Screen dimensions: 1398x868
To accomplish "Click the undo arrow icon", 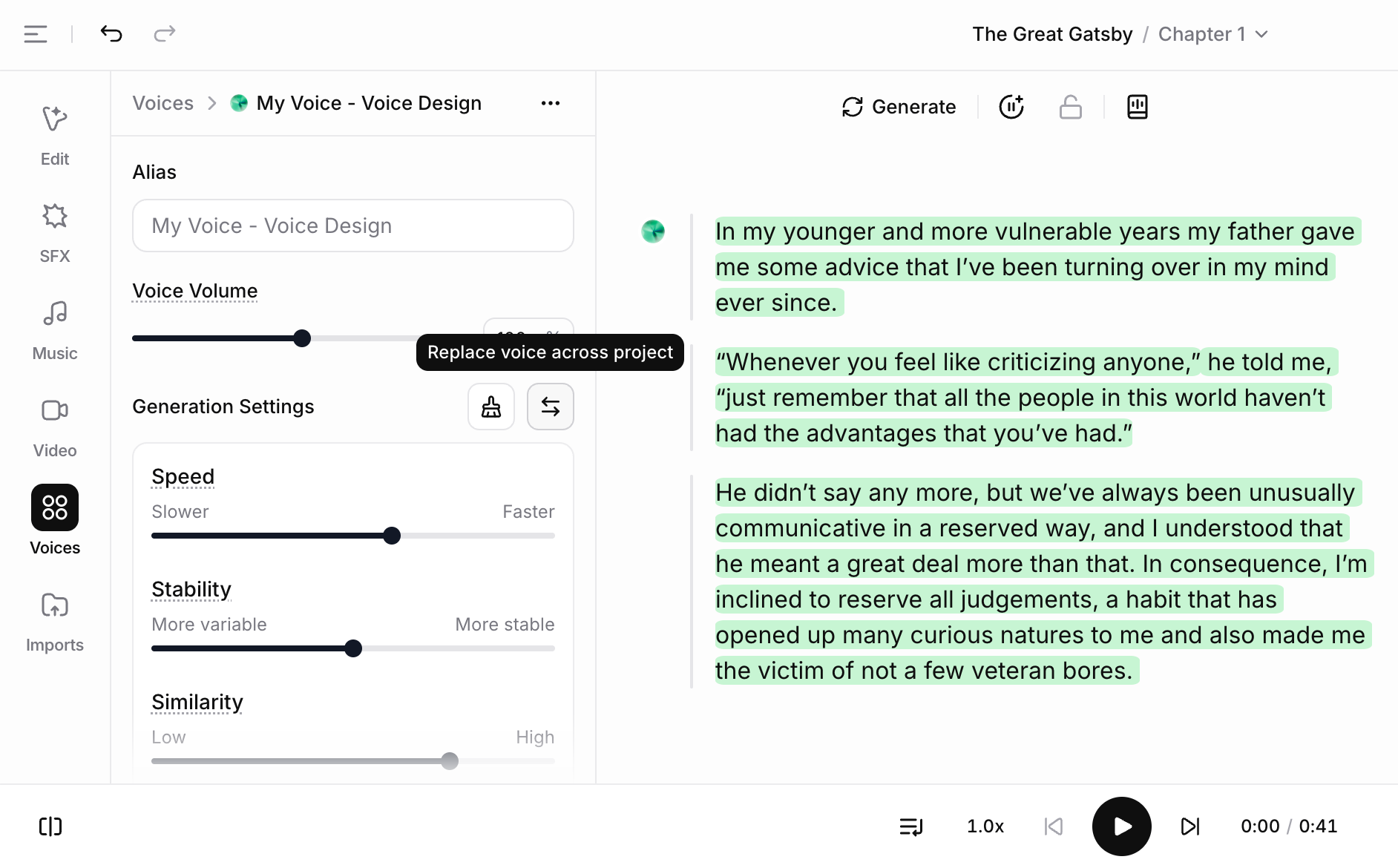I will pyautogui.click(x=111, y=33).
